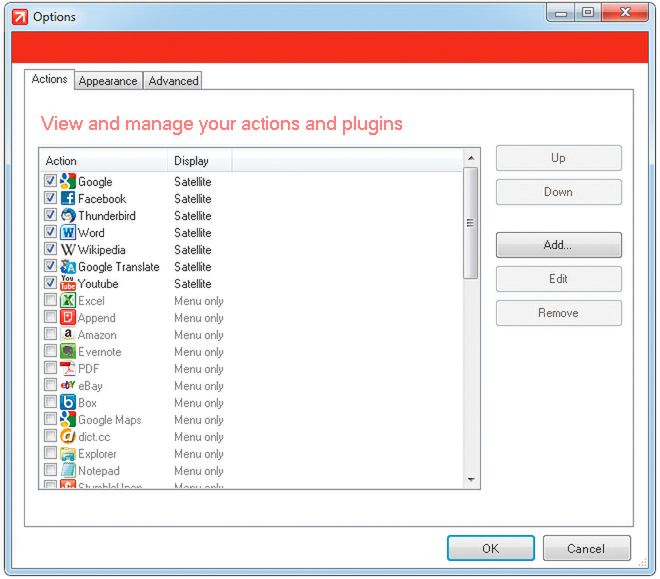
Task: Enable the Notepad checkbox
Action: 50,470
